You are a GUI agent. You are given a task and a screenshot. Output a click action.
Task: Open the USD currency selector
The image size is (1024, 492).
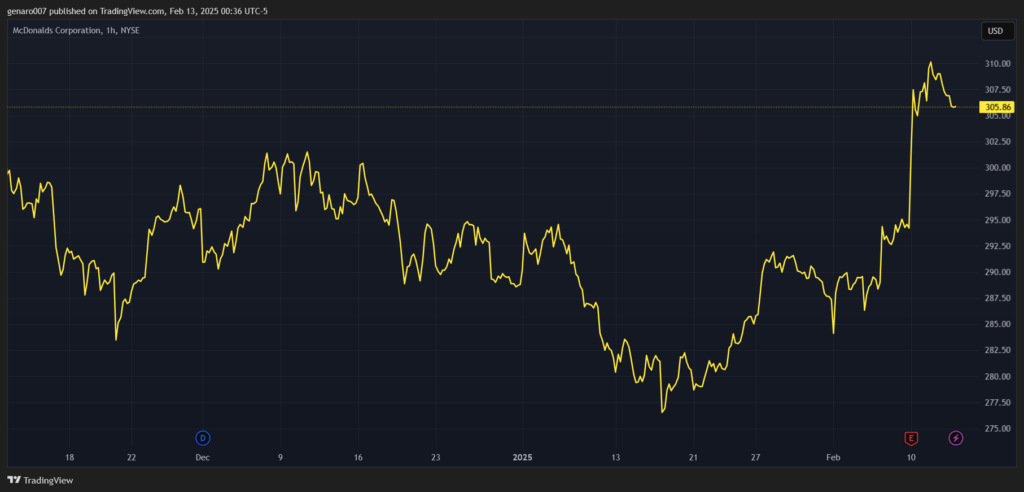[x=995, y=31]
